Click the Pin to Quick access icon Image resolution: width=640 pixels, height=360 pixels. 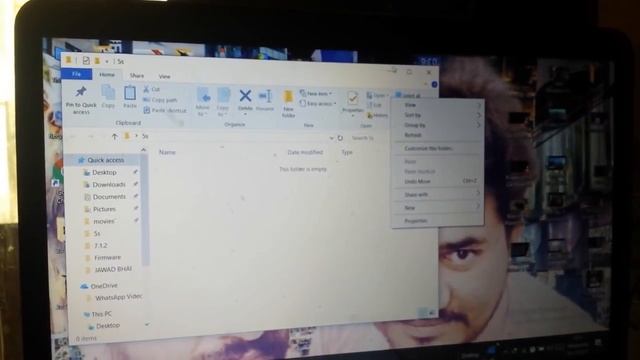[x=81, y=91]
